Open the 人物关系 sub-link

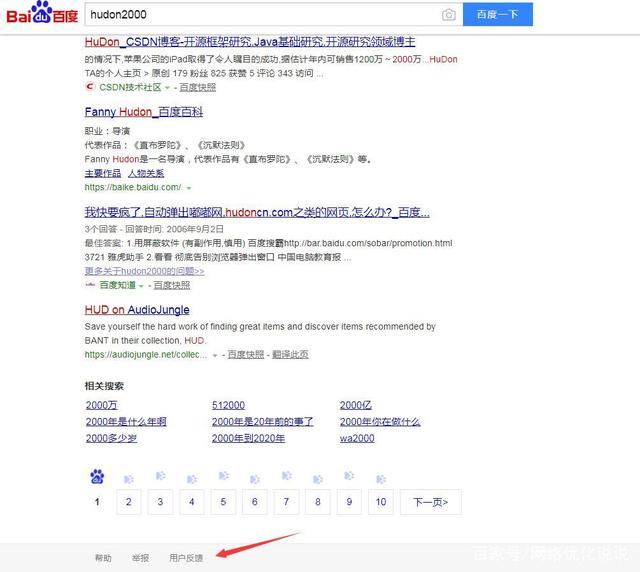click(146, 174)
